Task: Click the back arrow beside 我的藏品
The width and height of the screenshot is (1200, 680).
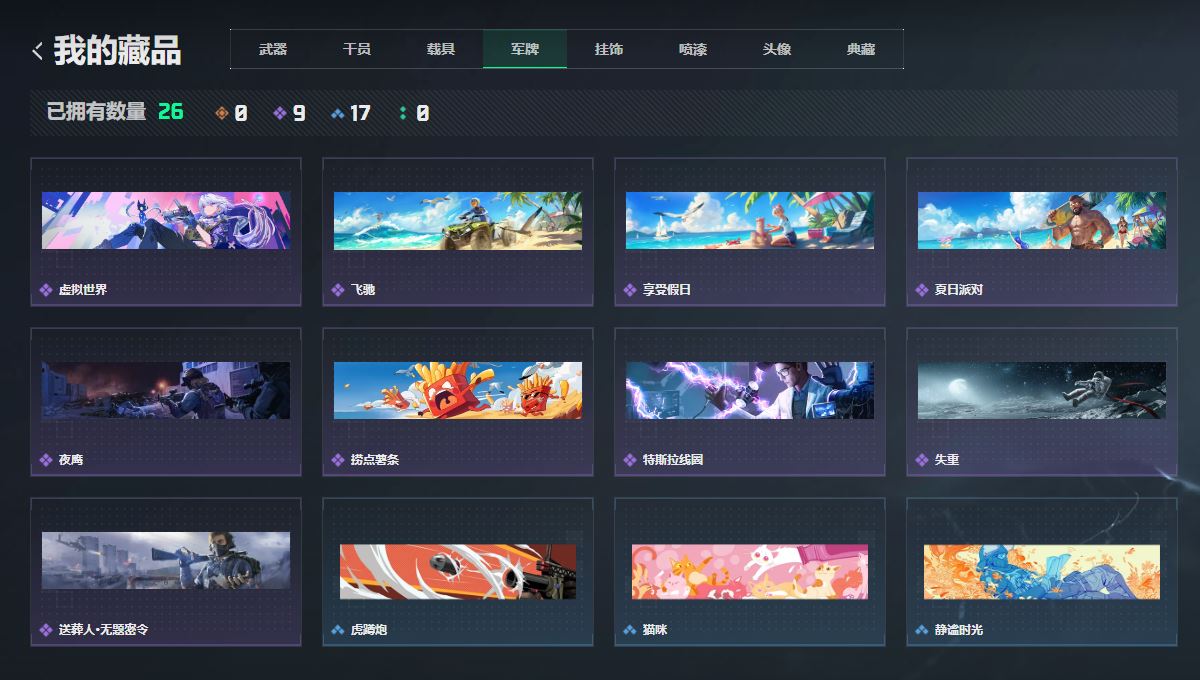Action: tap(37, 51)
